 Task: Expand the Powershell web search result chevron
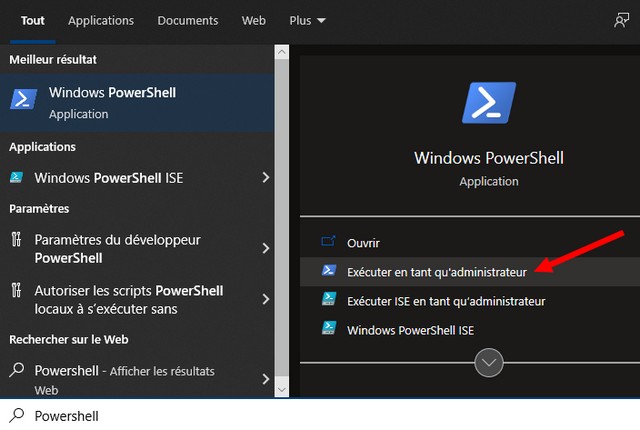266,379
